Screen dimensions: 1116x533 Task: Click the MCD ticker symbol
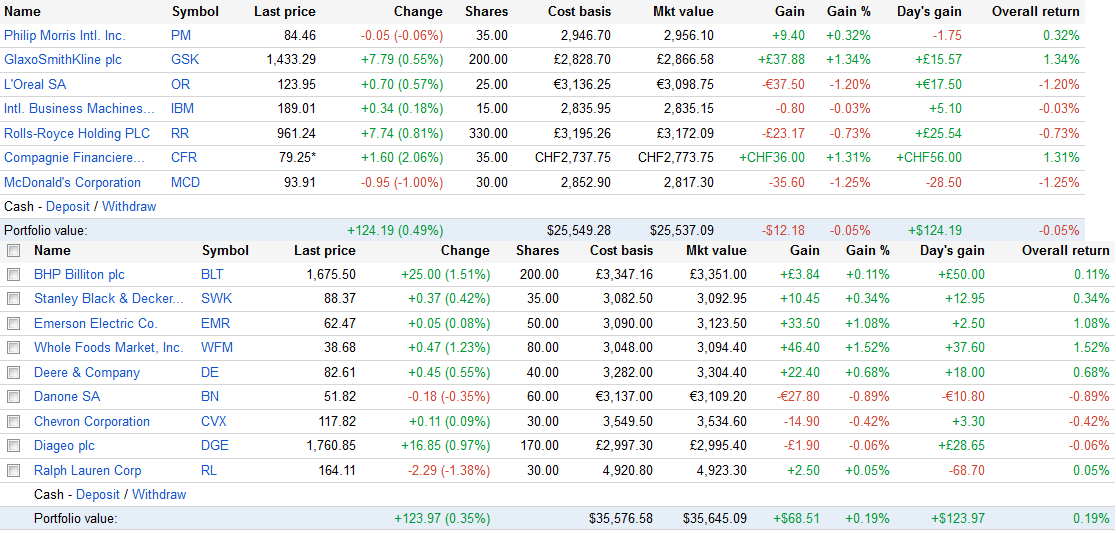(185, 183)
